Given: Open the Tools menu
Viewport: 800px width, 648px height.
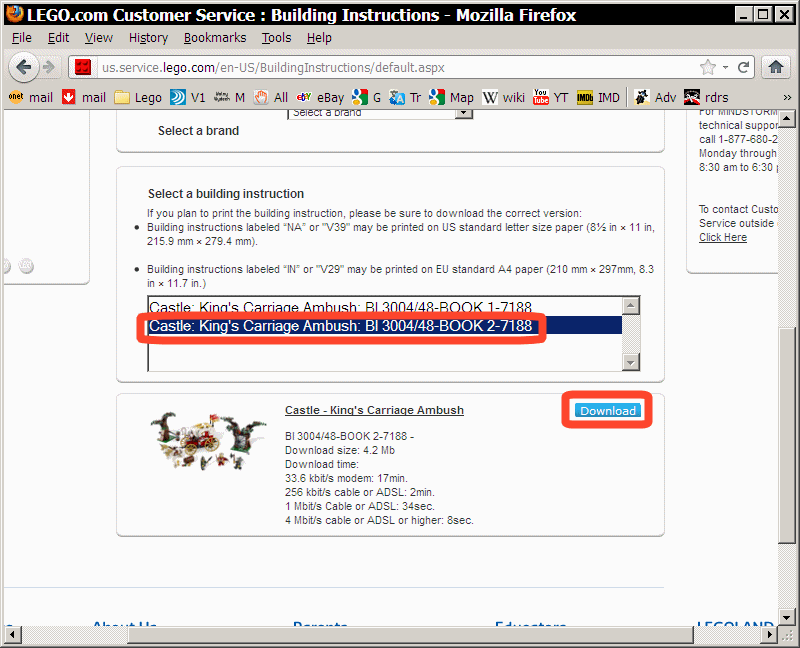Looking at the screenshot, I should 276,38.
